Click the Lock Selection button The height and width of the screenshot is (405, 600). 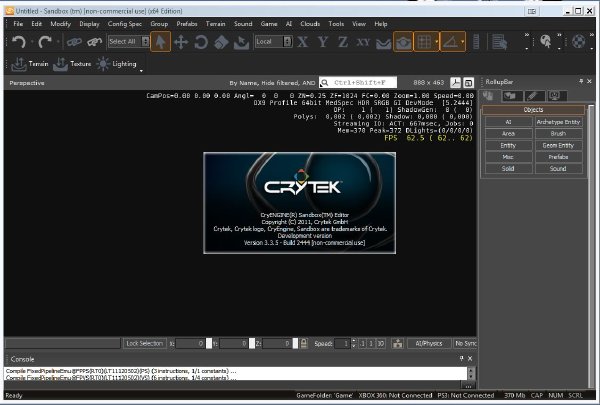(145, 343)
